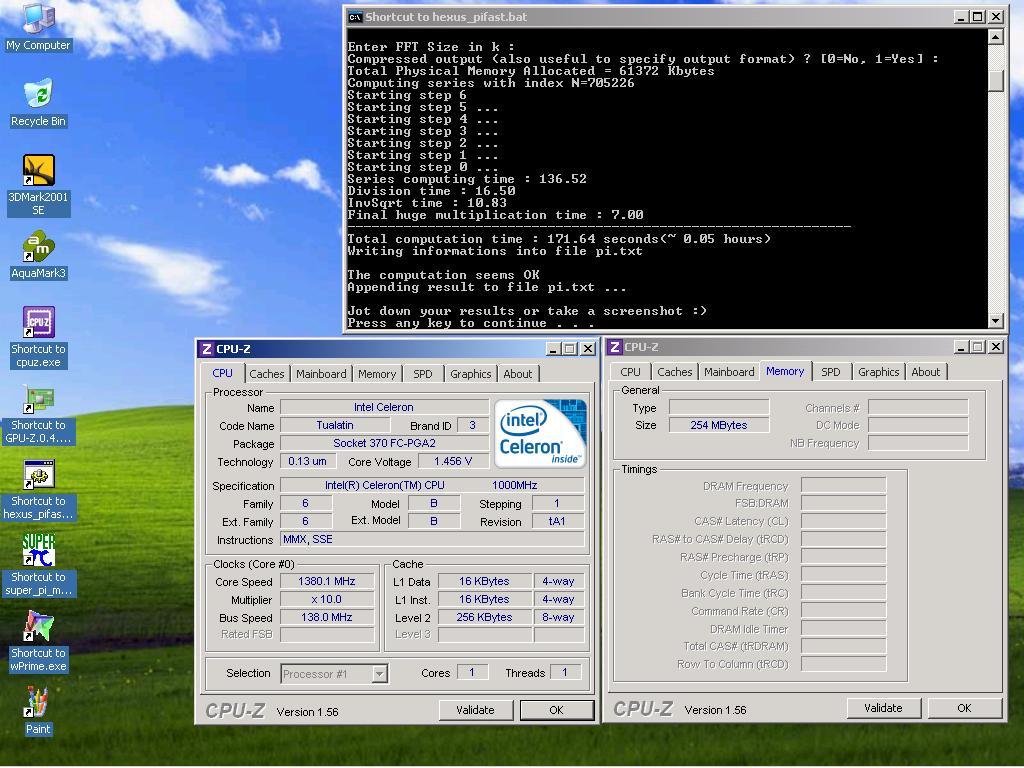Minimize the console window
This screenshot has height=768, width=1024.
(960, 17)
